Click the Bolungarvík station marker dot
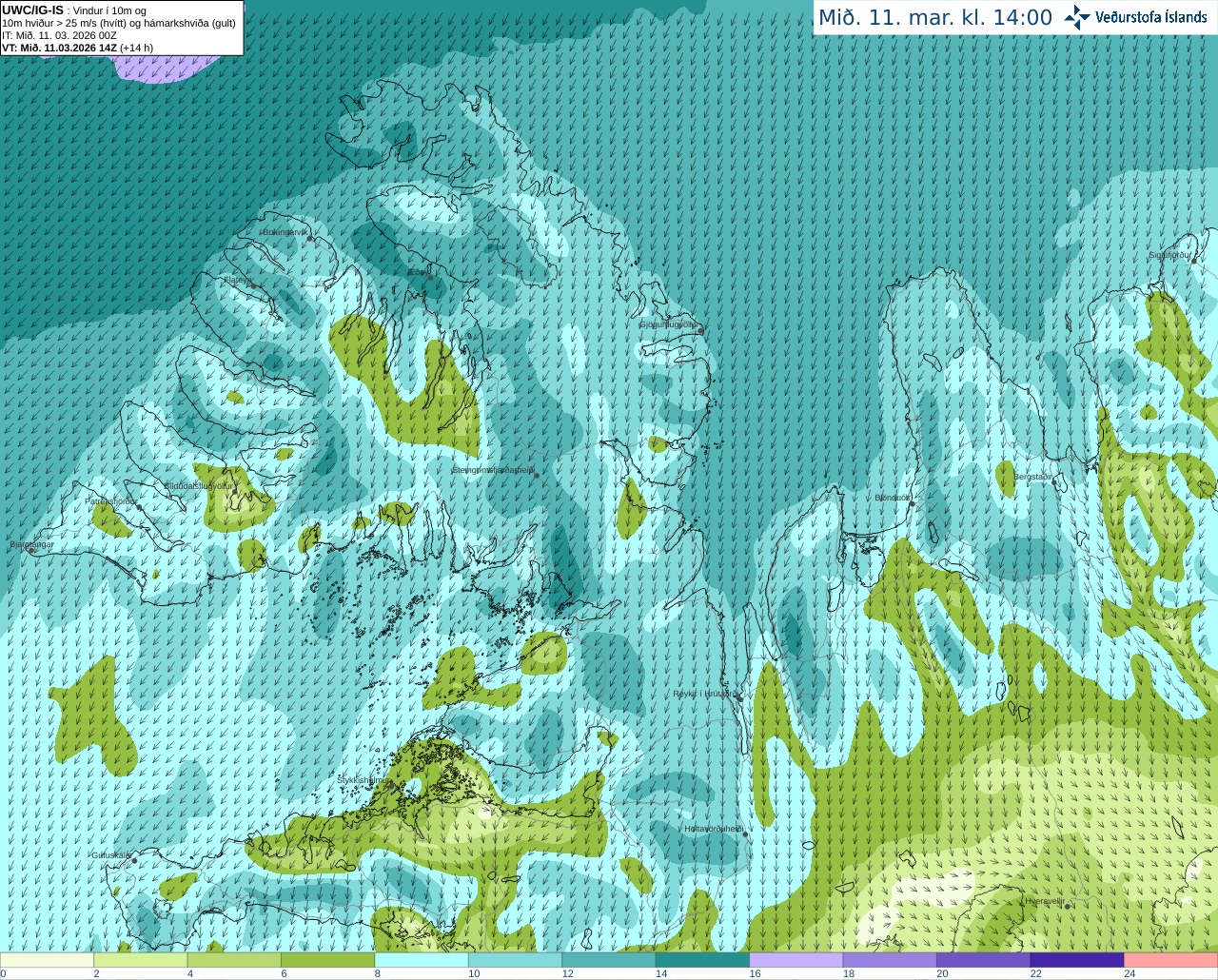The width and height of the screenshot is (1218, 980). click(x=310, y=238)
